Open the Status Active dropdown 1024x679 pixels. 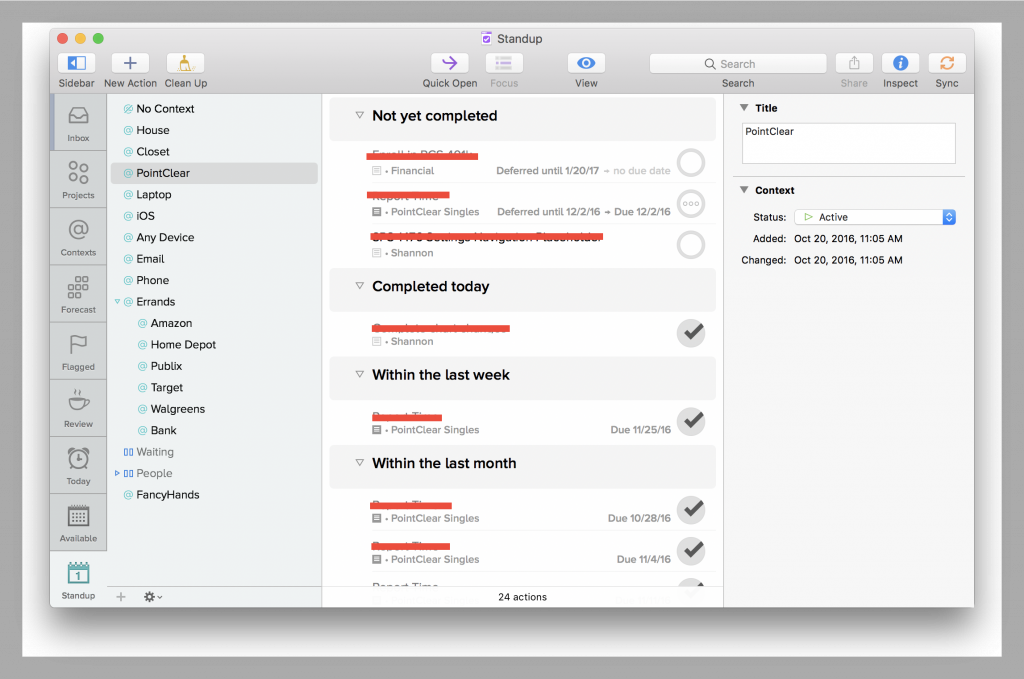pos(875,217)
